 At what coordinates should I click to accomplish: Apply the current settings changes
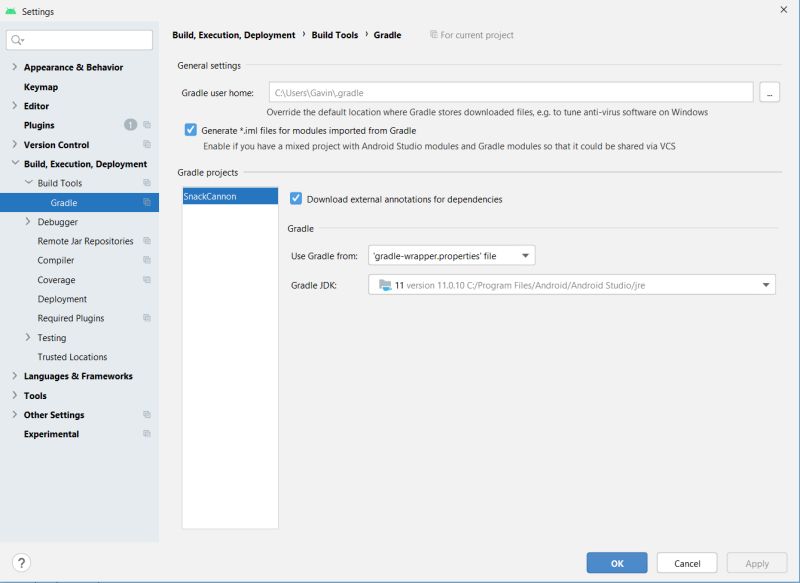(756, 562)
